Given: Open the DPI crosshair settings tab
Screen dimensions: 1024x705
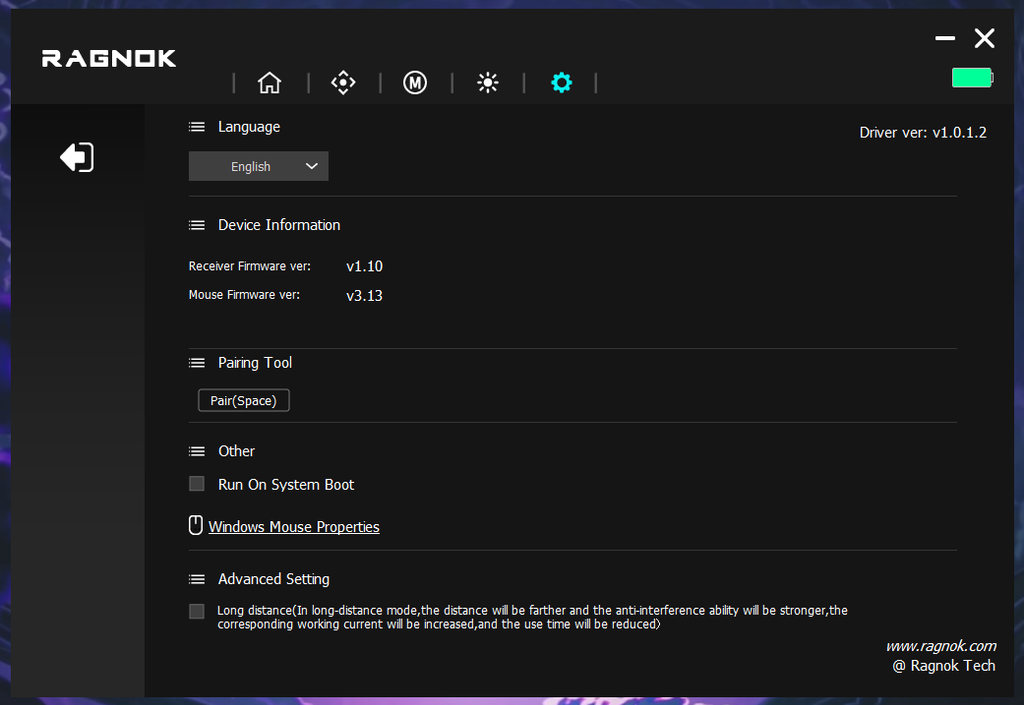Looking at the screenshot, I should 343,83.
